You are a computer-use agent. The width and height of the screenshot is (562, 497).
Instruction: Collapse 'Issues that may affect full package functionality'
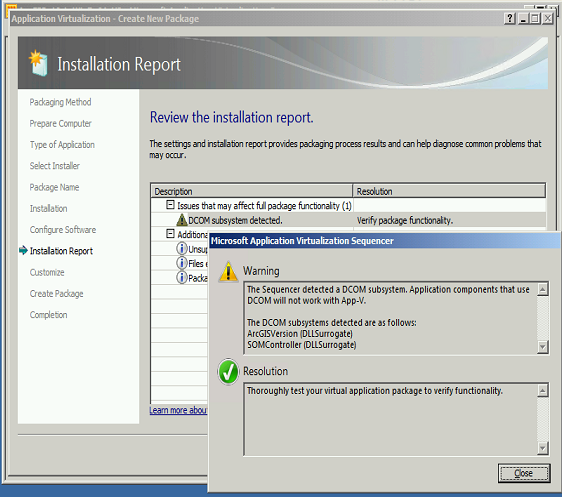point(170,205)
